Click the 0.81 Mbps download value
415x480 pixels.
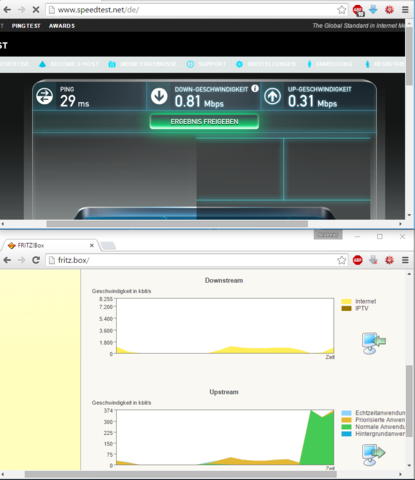point(199,101)
